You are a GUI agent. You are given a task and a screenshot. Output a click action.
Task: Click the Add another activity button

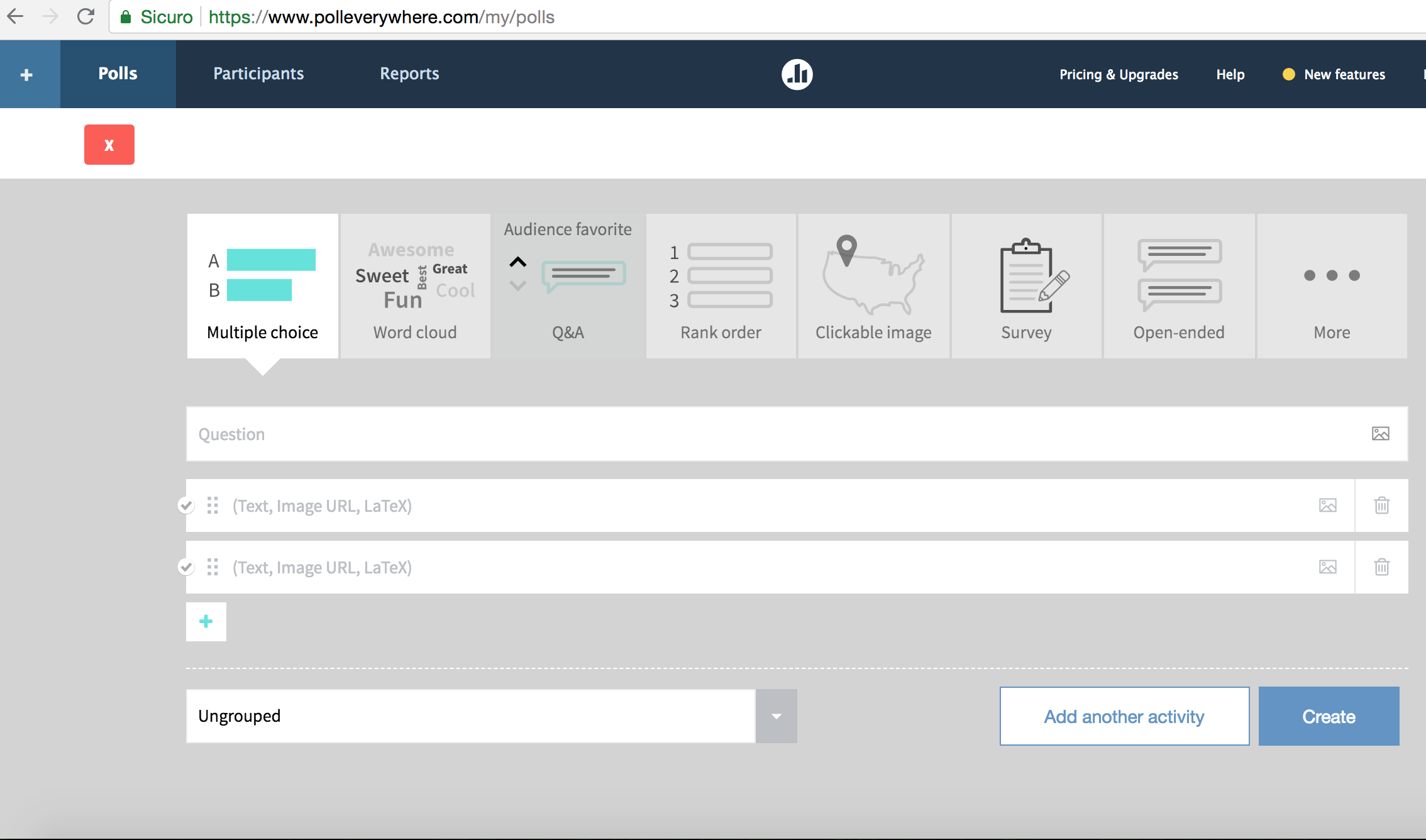click(1124, 716)
